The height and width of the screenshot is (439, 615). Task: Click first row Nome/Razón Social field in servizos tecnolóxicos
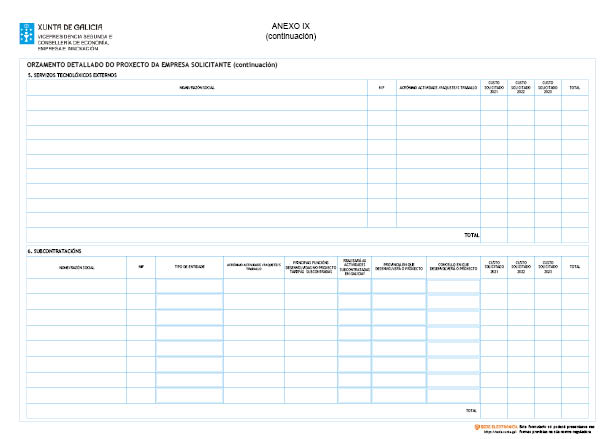(196, 102)
